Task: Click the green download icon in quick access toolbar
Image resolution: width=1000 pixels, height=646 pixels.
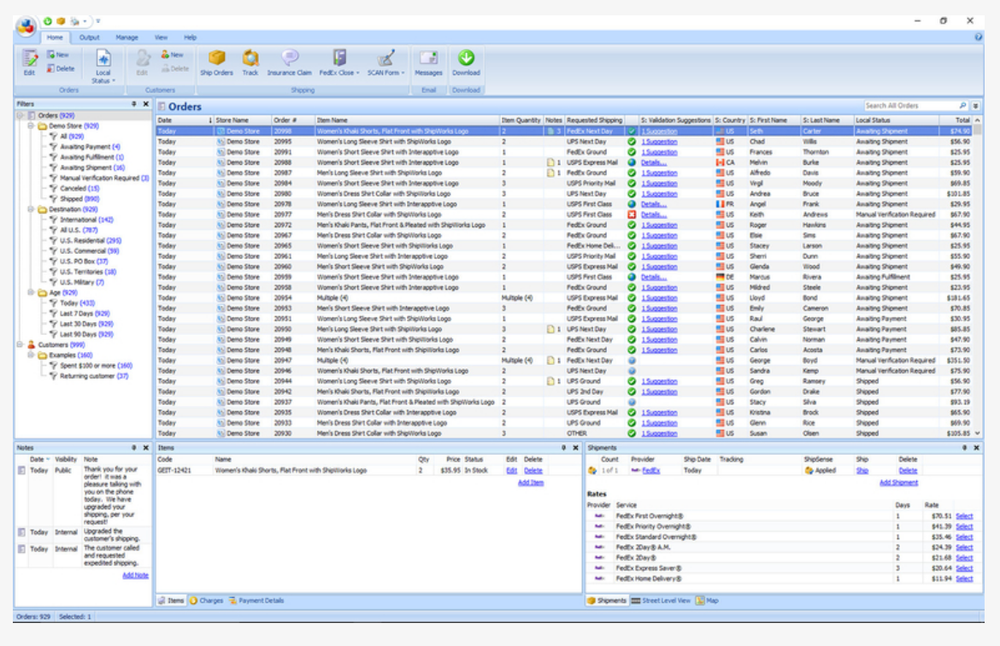Action: pos(48,21)
